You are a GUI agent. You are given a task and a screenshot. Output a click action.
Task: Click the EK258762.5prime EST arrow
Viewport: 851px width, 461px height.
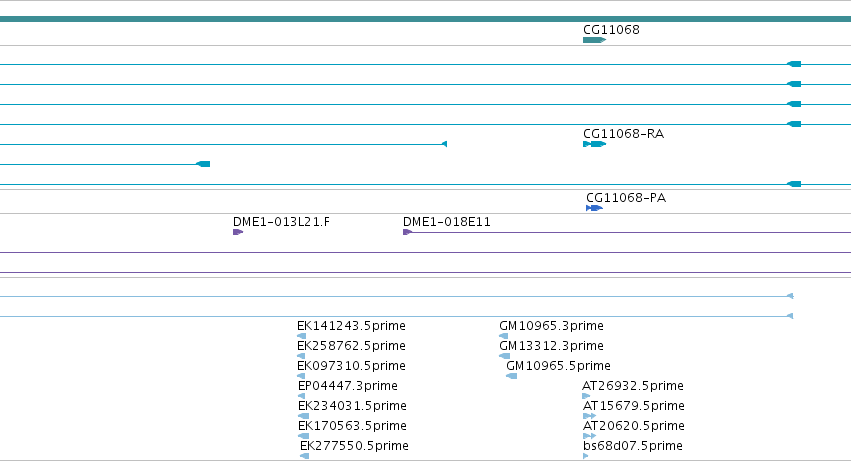[301, 356]
